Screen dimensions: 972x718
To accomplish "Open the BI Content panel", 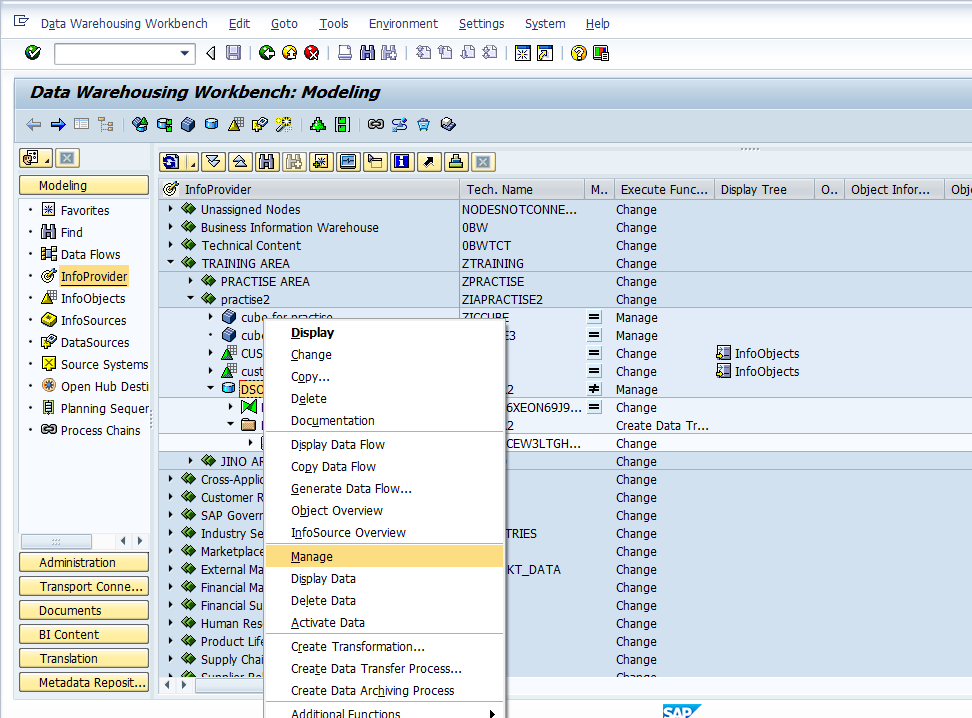I will (x=83, y=633).
